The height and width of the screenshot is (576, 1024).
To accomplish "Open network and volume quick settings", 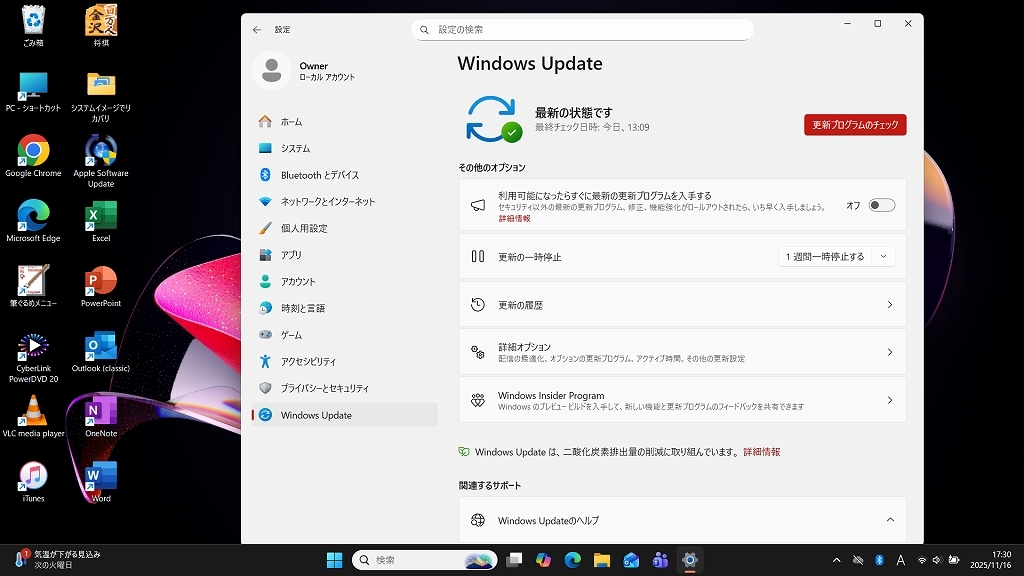I will tap(938, 560).
